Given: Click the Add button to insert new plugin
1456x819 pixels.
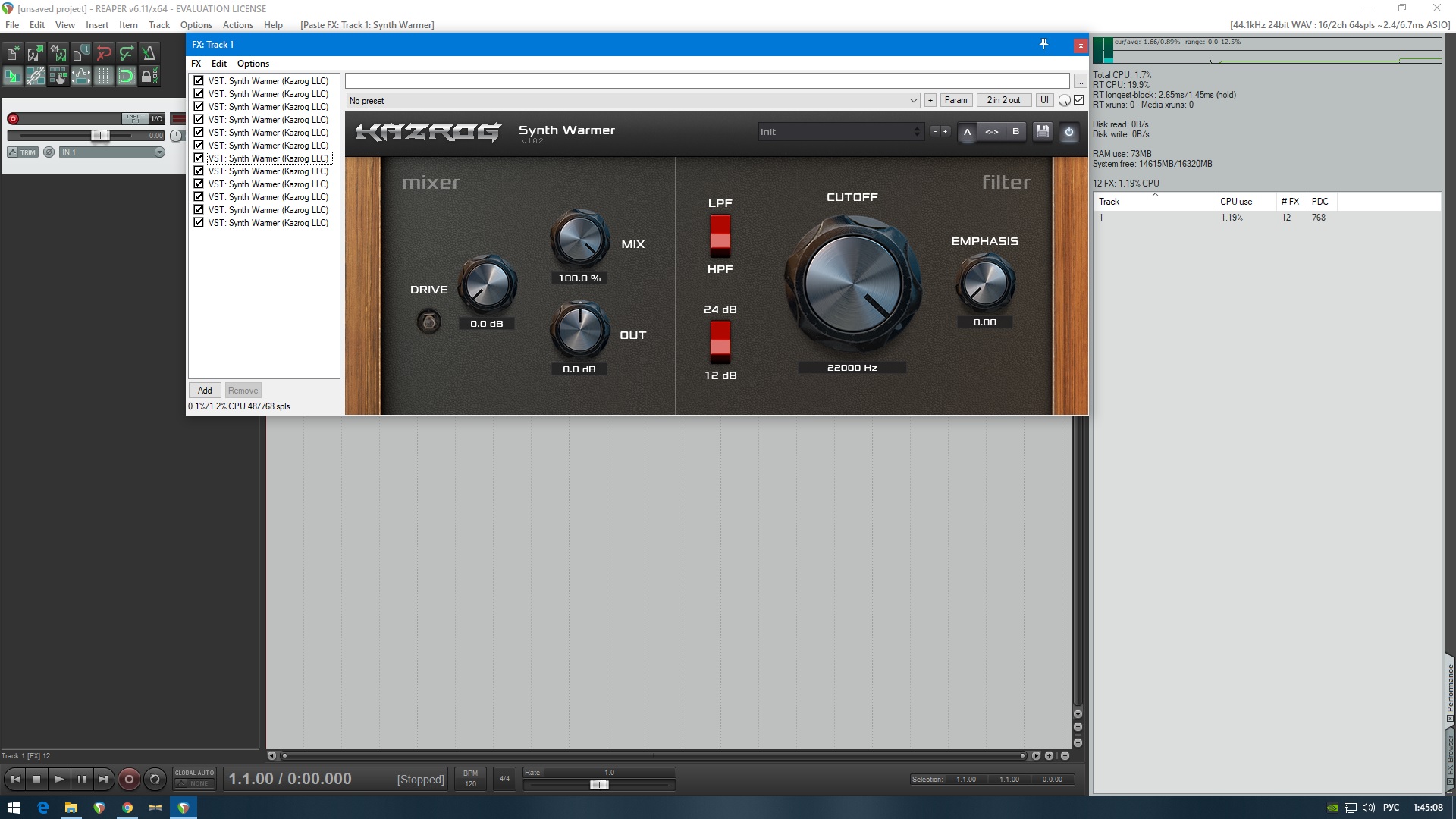Looking at the screenshot, I should (x=203, y=390).
